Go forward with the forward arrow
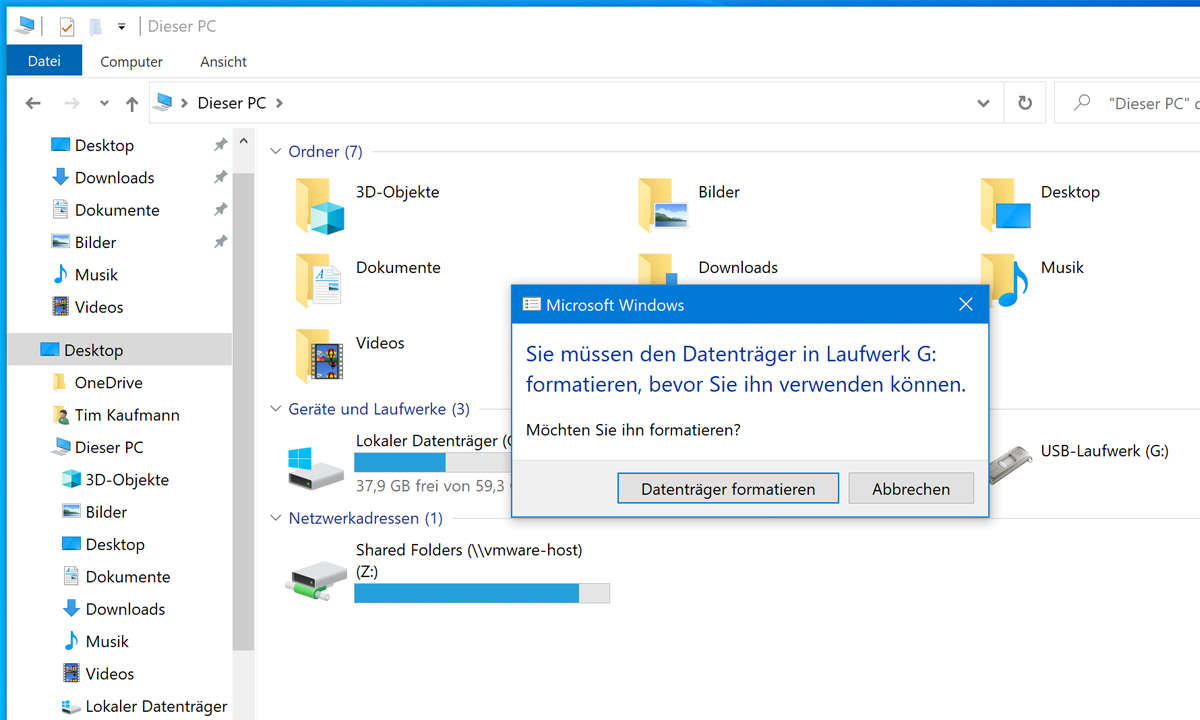Screen dimensions: 1200x720 (71, 103)
